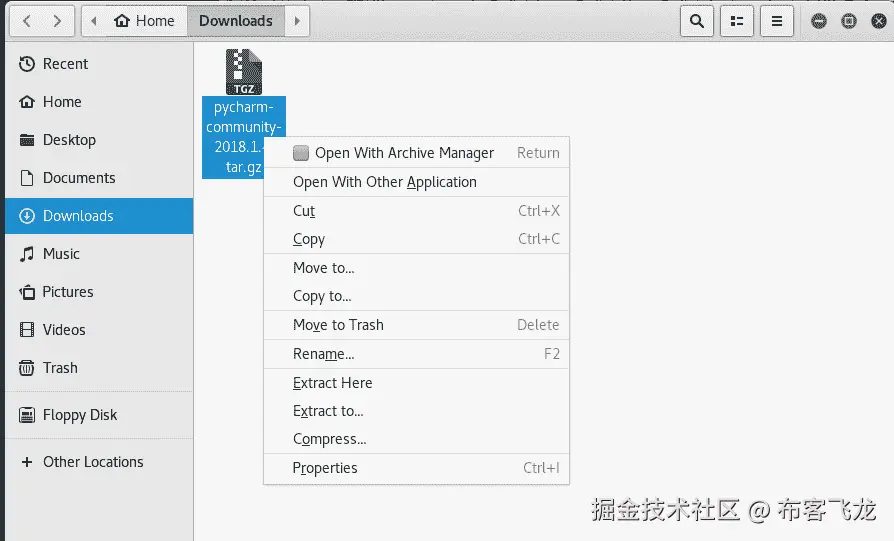The width and height of the screenshot is (894, 541).
Task: Click the Archive Manager icon checkbox
Action: tap(301, 153)
